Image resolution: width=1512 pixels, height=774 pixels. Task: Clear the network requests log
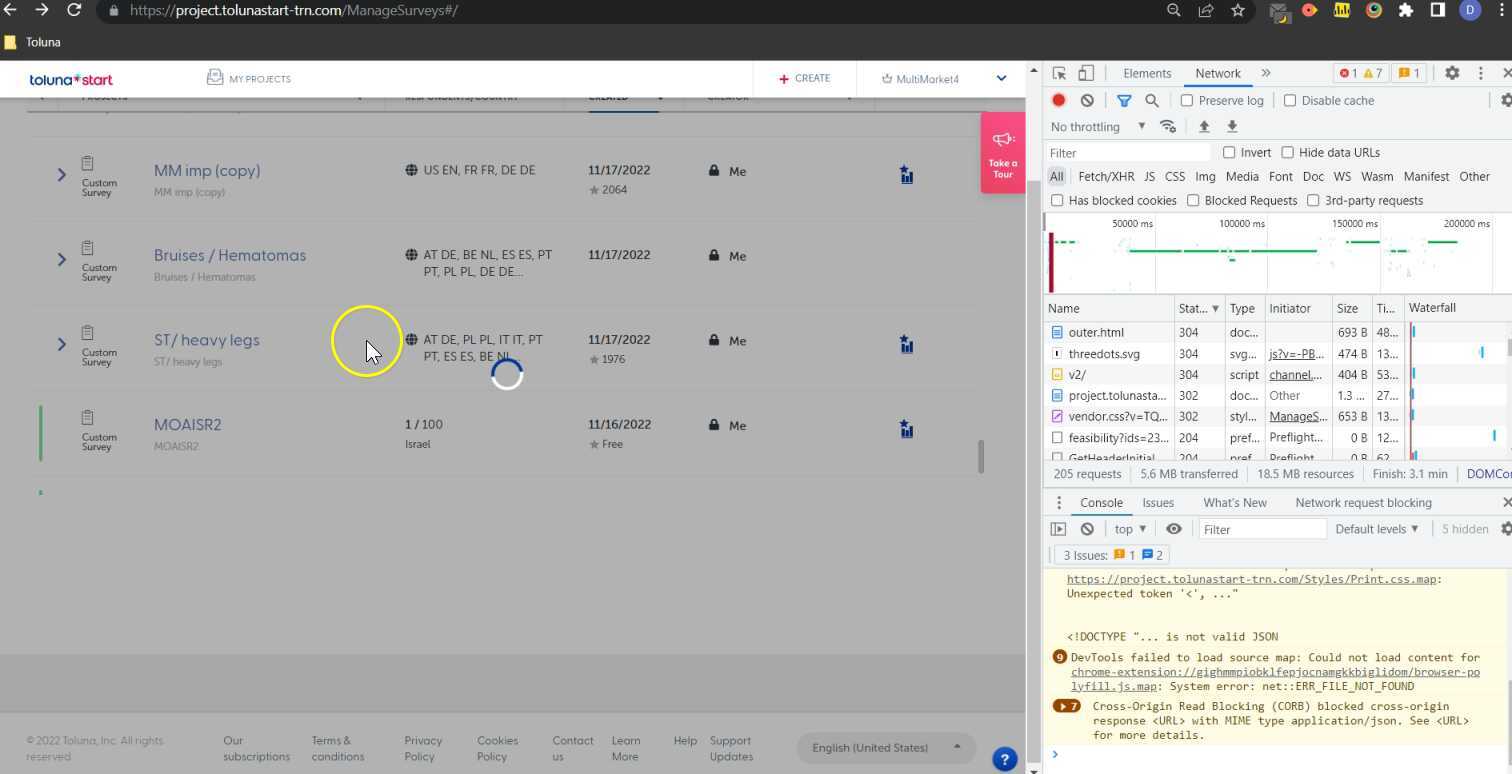pos(1087,100)
